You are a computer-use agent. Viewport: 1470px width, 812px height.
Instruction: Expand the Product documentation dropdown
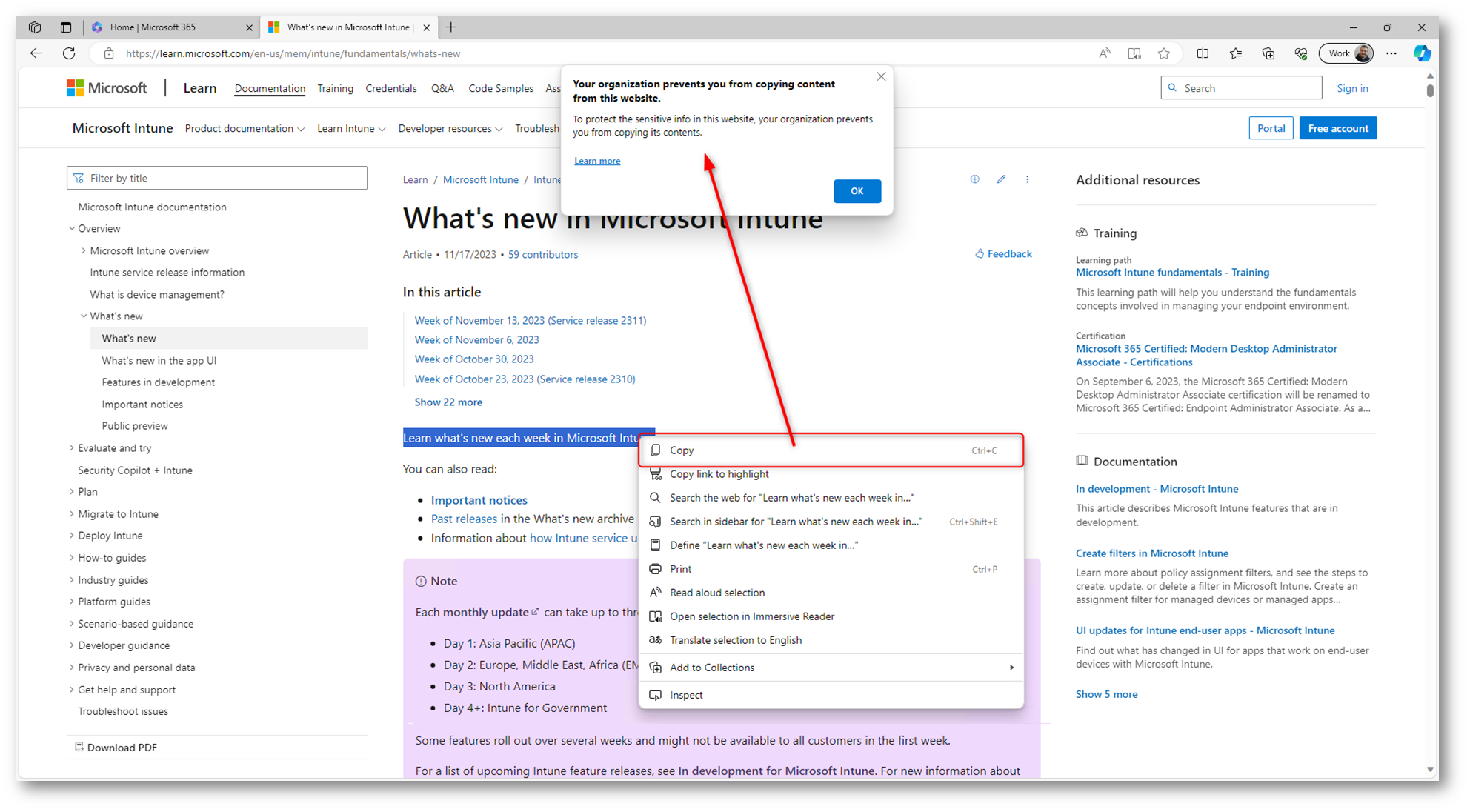click(x=245, y=129)
